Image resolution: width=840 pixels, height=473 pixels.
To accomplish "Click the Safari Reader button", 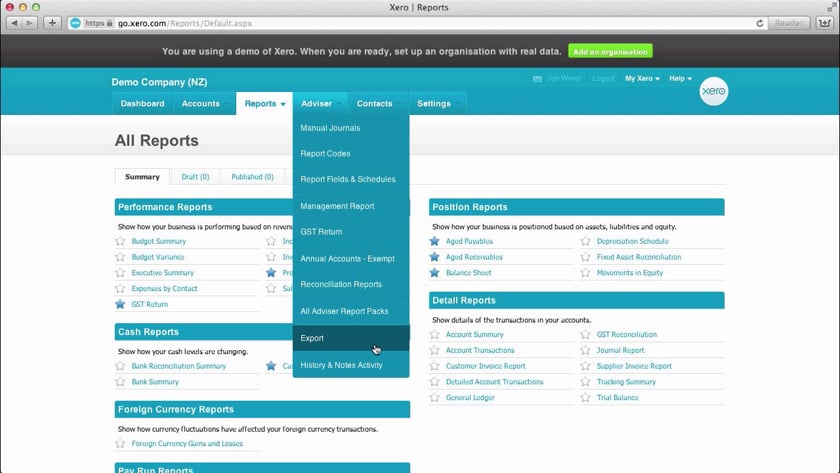I will (x=789, y=23).
